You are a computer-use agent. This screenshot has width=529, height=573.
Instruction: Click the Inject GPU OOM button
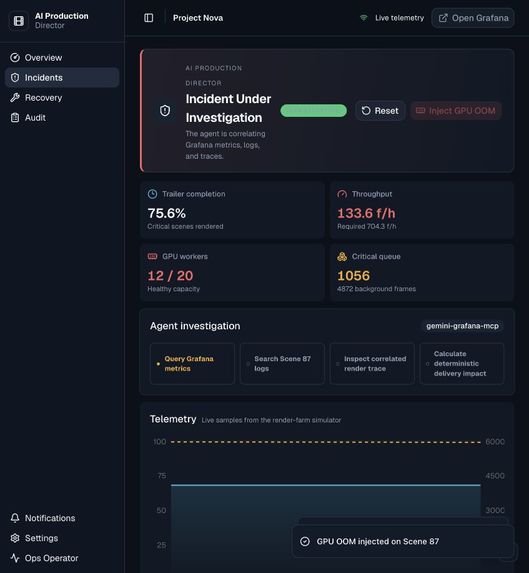click(x=456, y=111)
